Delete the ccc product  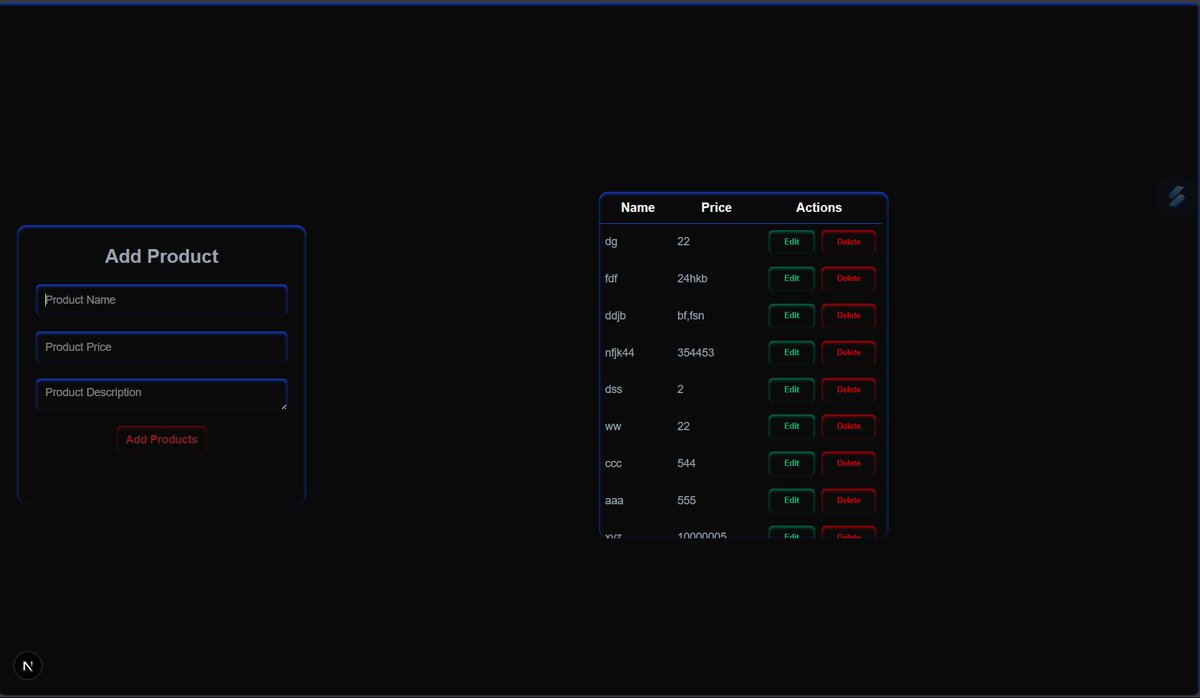[849, 464]
